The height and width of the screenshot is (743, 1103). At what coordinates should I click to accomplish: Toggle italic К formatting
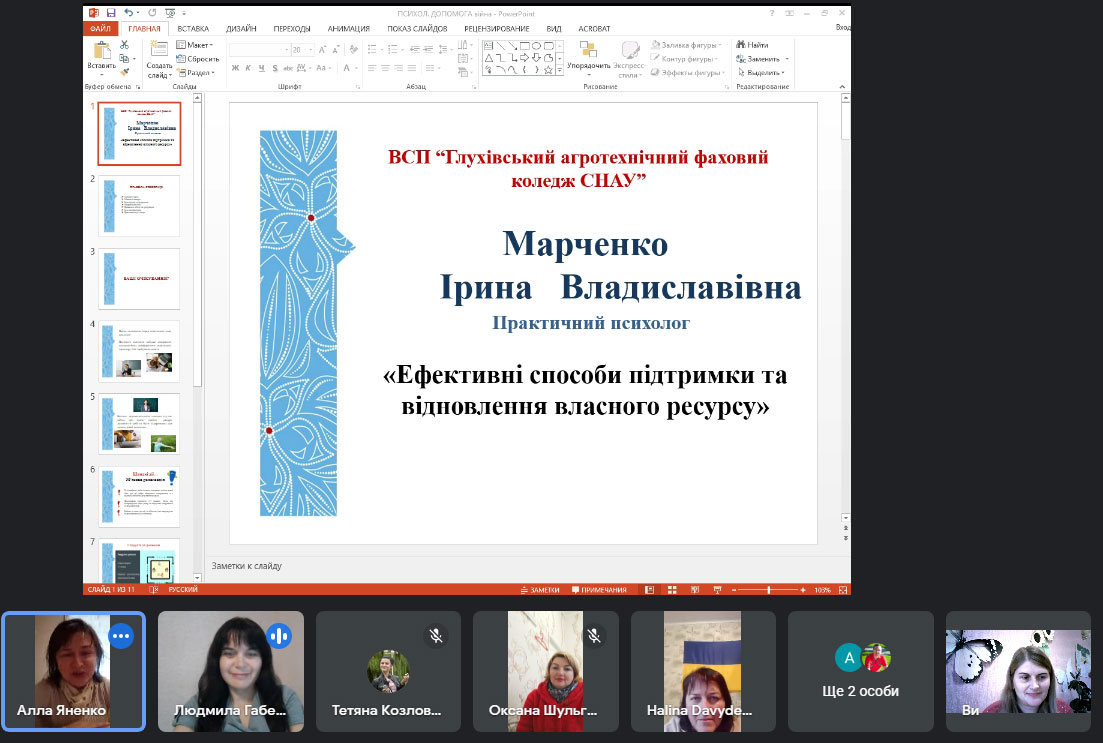[248, 68]
